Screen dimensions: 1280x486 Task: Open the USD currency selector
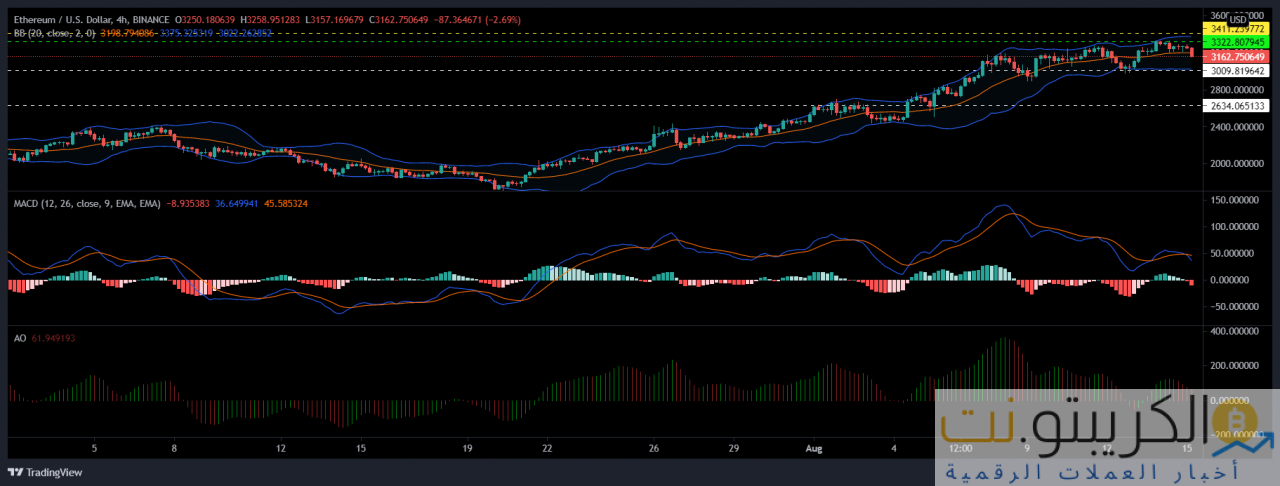coord(1237,19)
